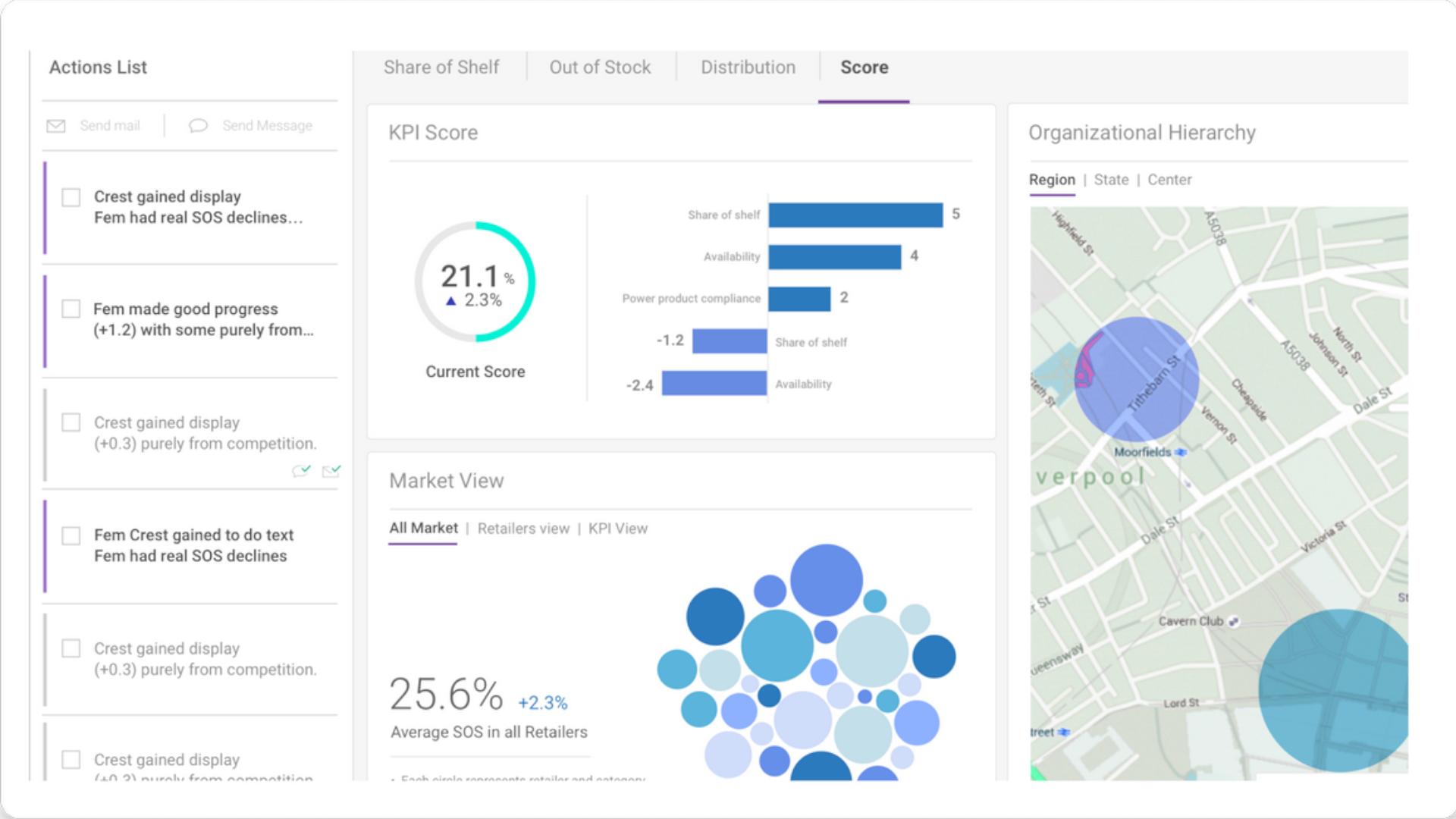Image resolution: width=1456 pixels, height=819 pixels.
Task: Click the Share of shelf 5 bar
Action: [855, 215]
